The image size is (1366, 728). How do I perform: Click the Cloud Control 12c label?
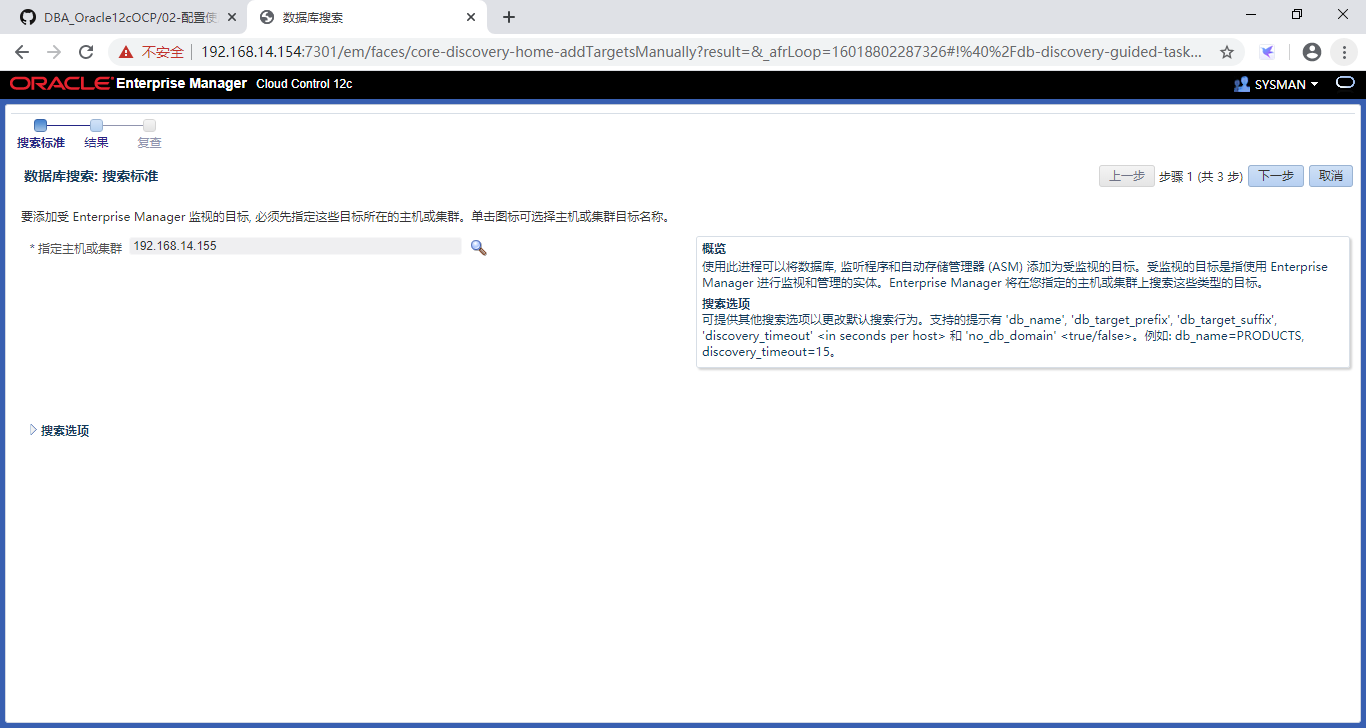304,84
